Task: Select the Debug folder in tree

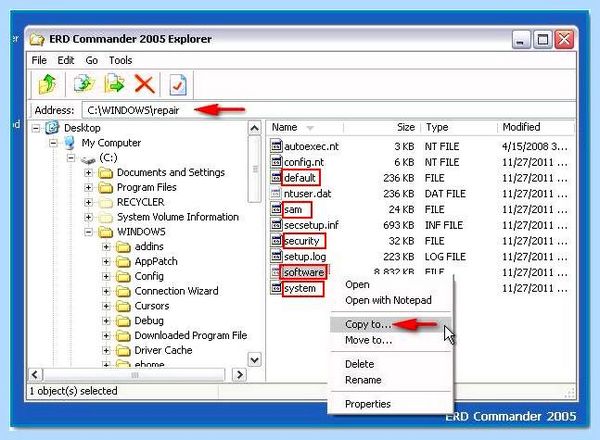Action: pos(149,321)
